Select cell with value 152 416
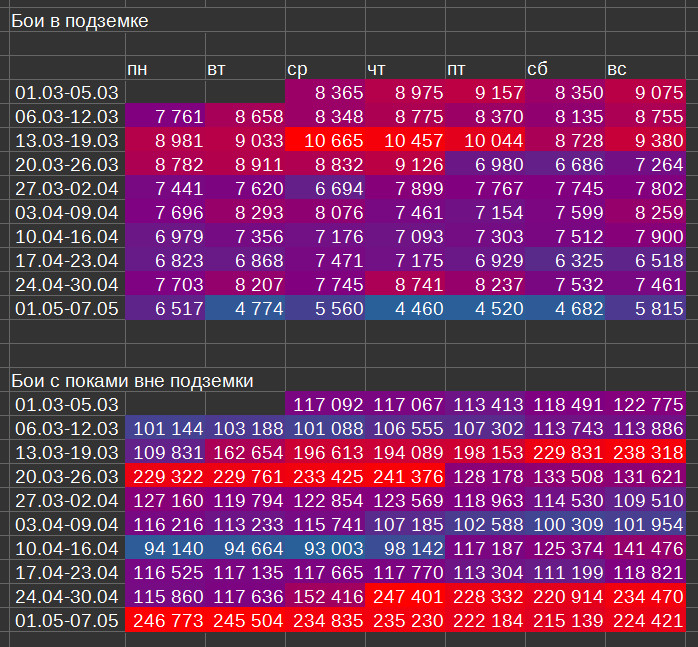Viewport: 698px width, 647px height. pyautogui.click(x=325, y=597)
